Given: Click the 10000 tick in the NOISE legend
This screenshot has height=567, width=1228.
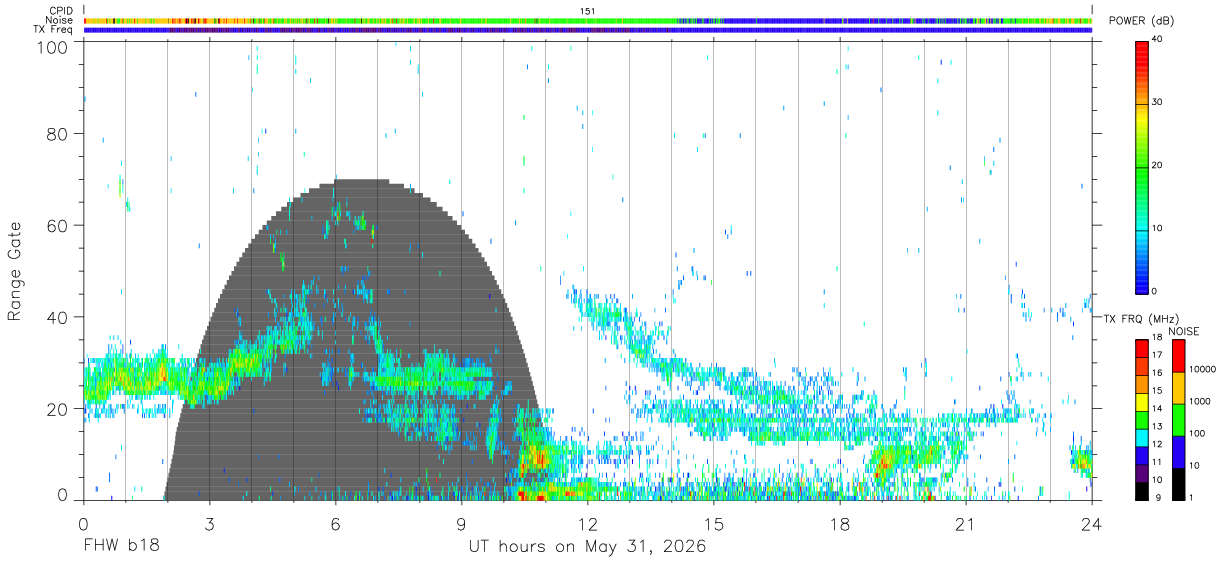Looking at the screenshot, I should coord(1204,369).
